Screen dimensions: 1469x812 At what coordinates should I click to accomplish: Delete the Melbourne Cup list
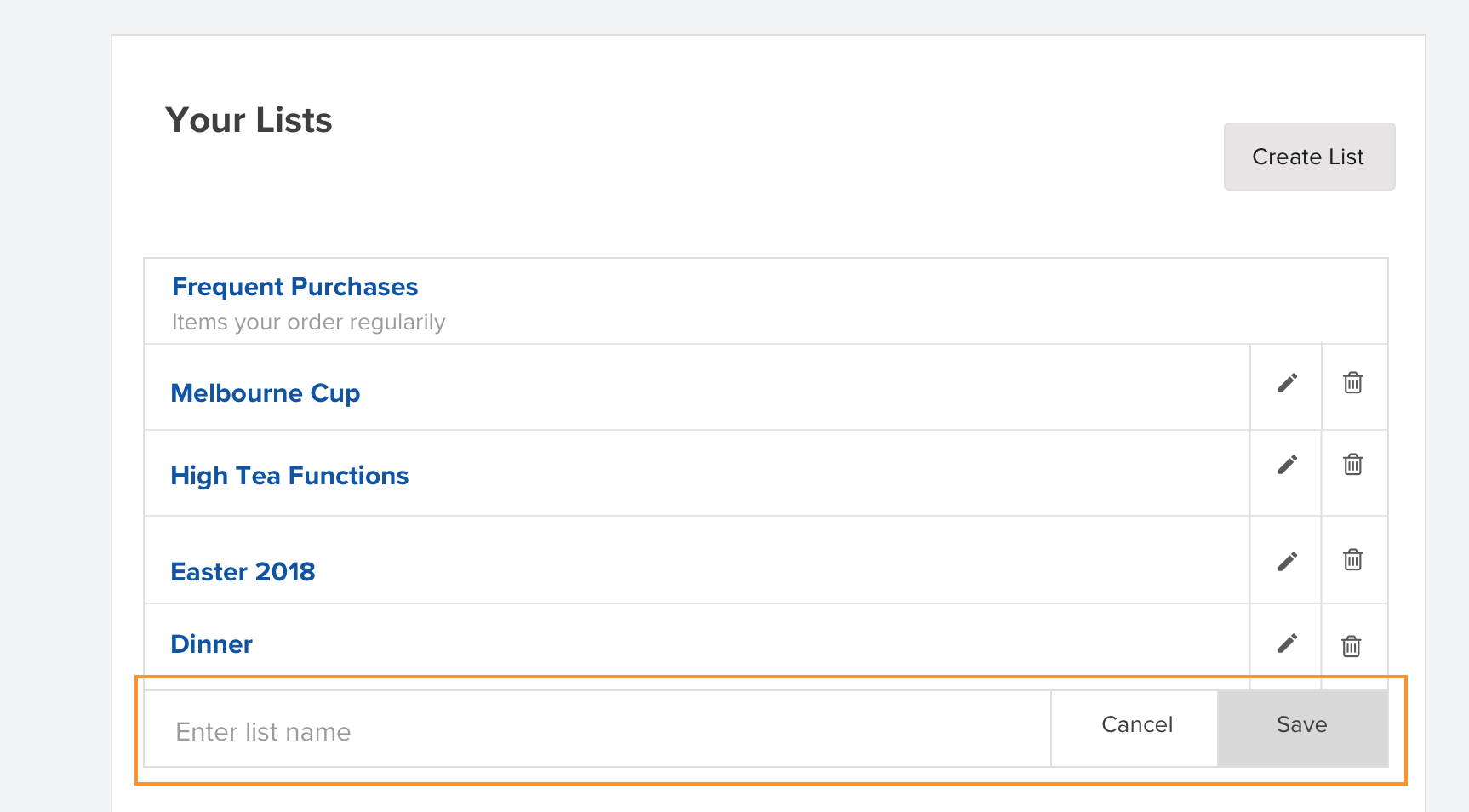pyautogui.click(x=1352, y=383)
